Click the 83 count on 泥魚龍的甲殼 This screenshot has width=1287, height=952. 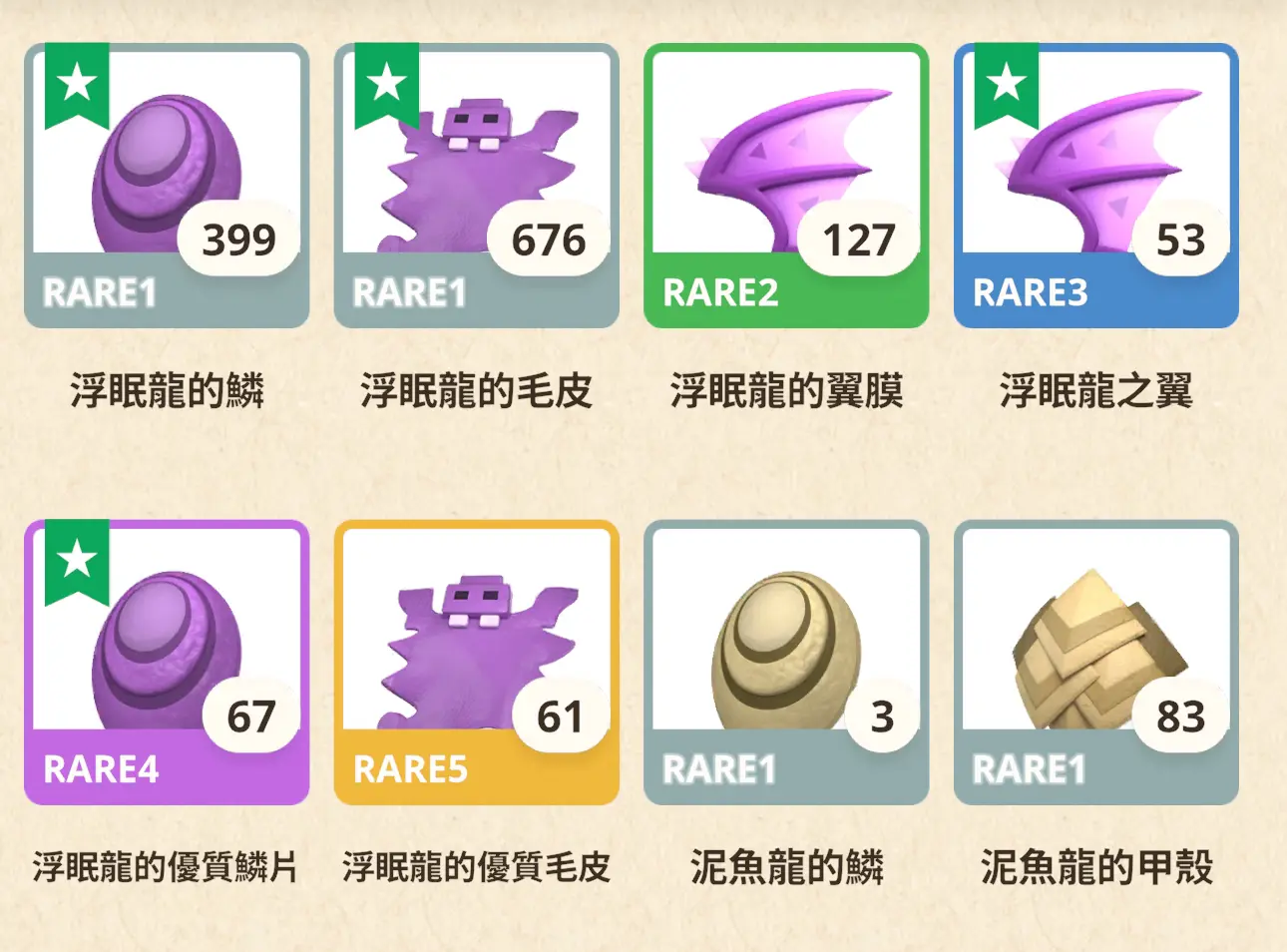(1181, 716)
